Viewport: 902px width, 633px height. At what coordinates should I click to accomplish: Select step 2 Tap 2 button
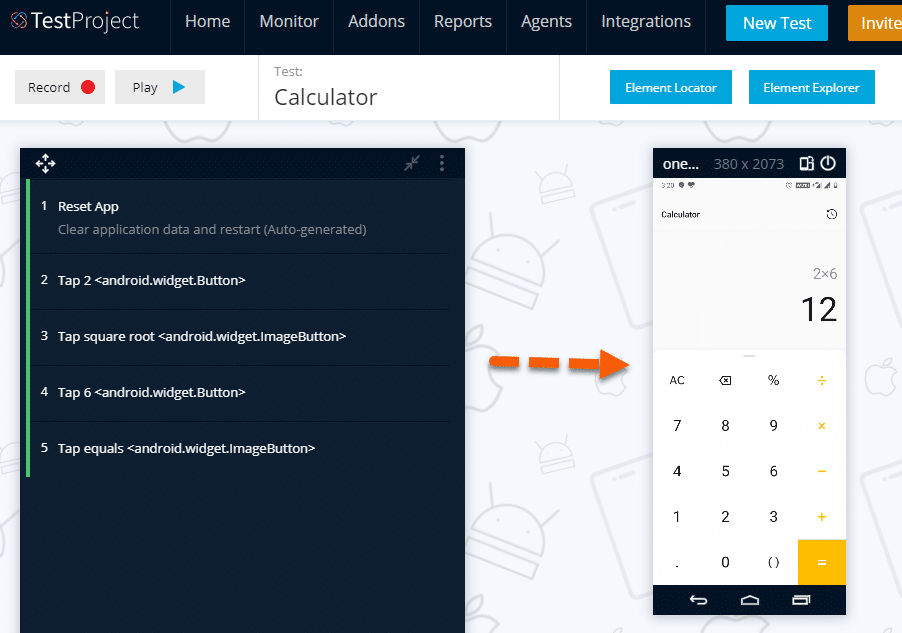pos(240,281)
